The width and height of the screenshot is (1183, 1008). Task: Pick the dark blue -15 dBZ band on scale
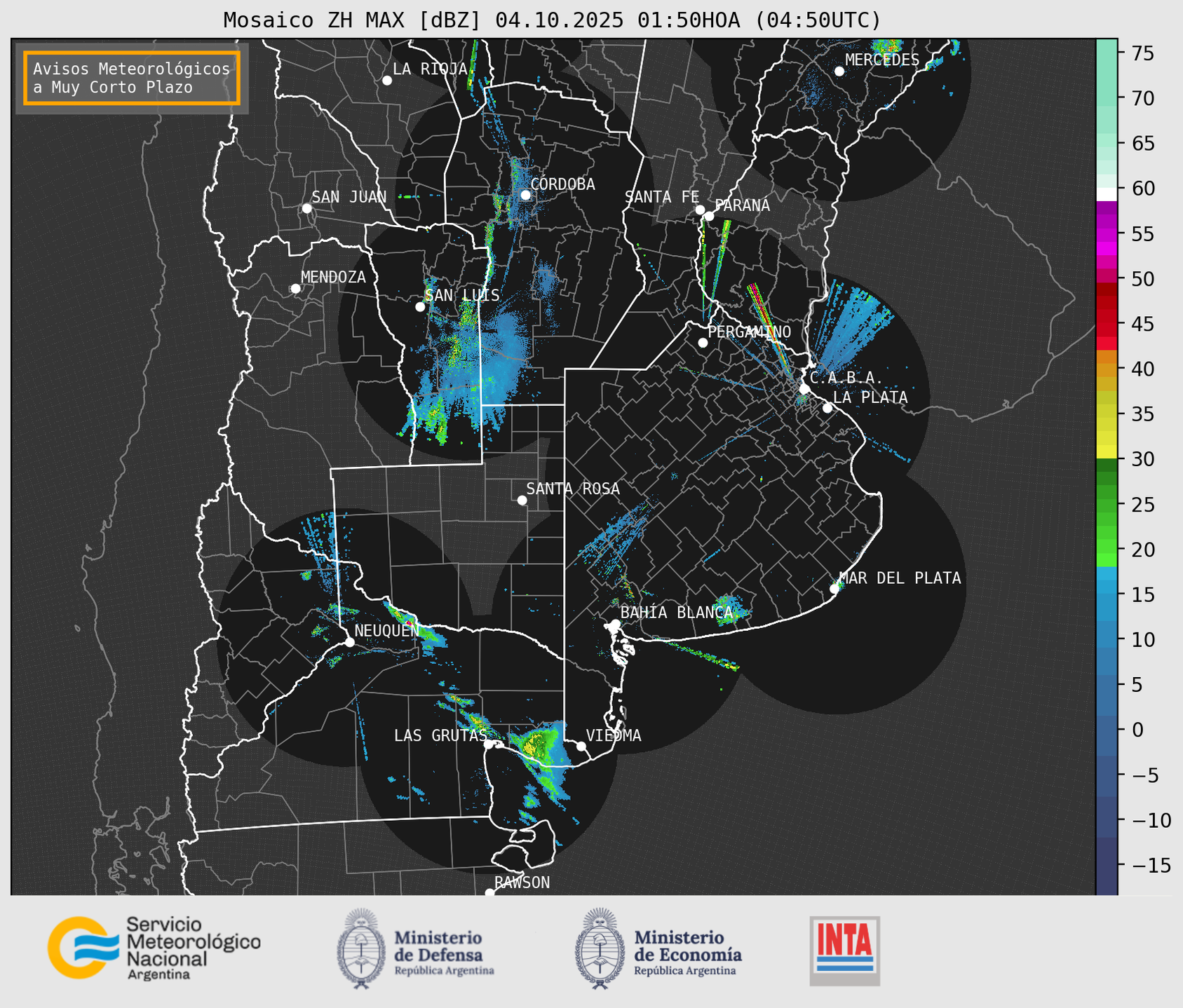click(x=1106, y=866)
